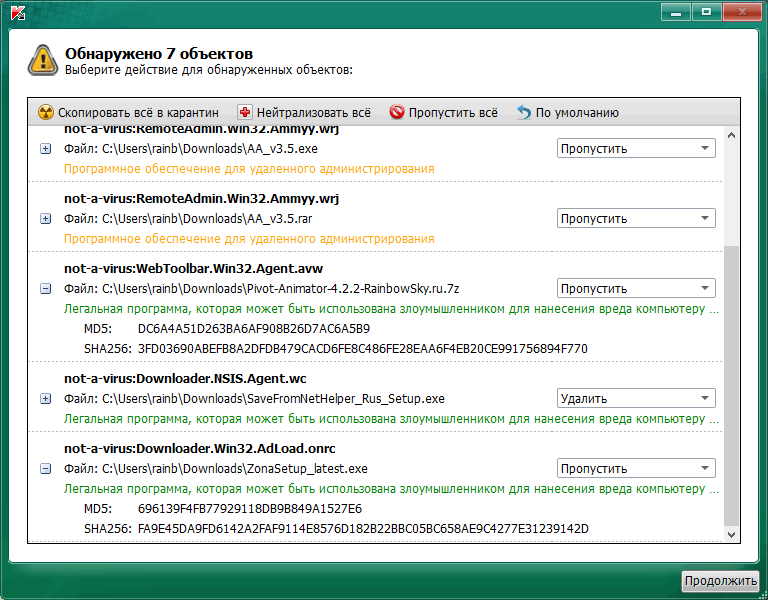Screen dimensions: 768x600
Task: Click heading 'Обнаружено 7 объектов'
Action: coord(159,54)
